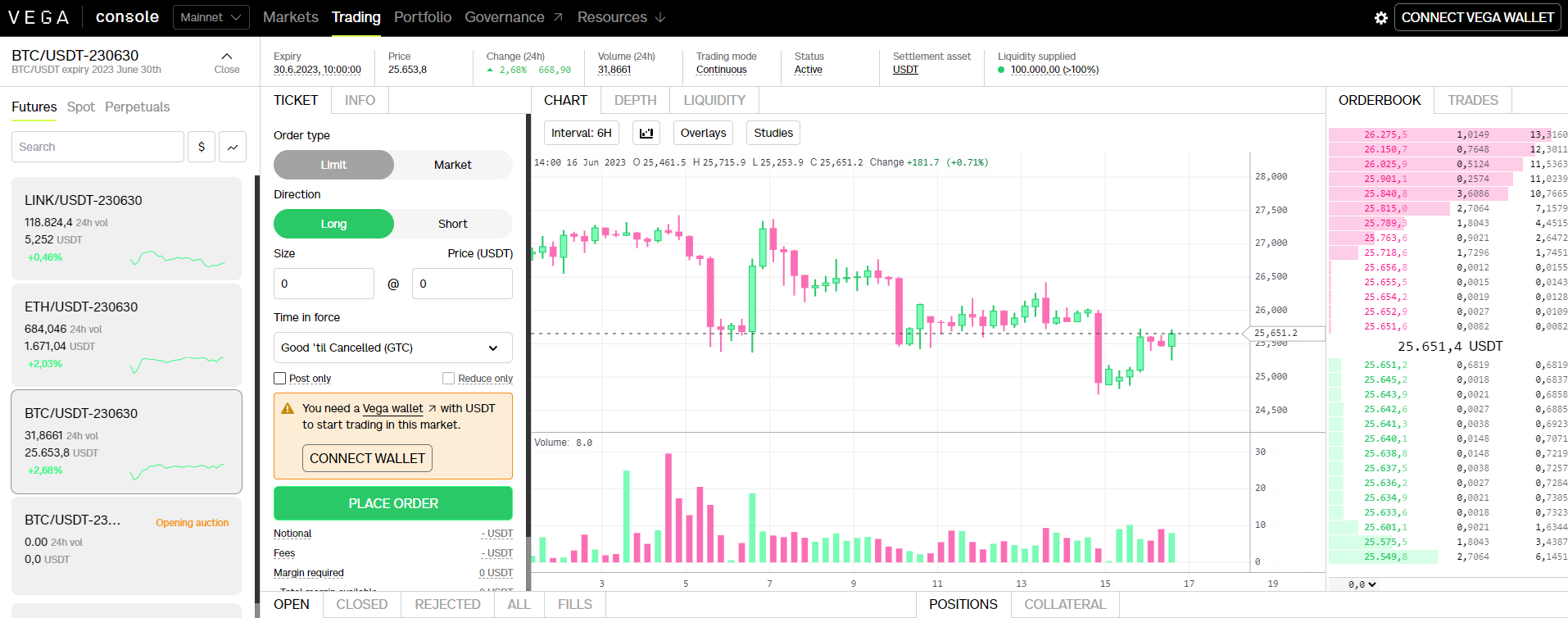Collapse market selector with Close chevron
This screenshot has width=1568, height=618.
(x=227, y=61)
